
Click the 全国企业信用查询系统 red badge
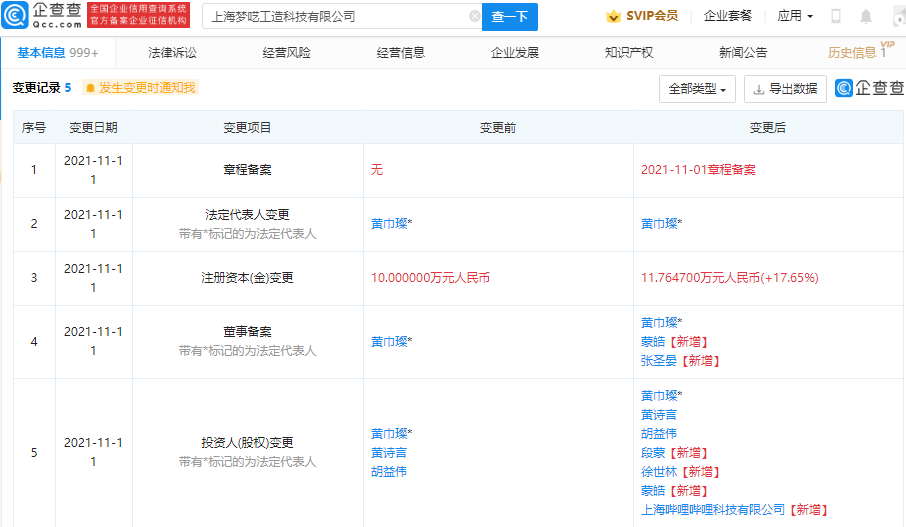pyautogui.click(x=138, y=15)
